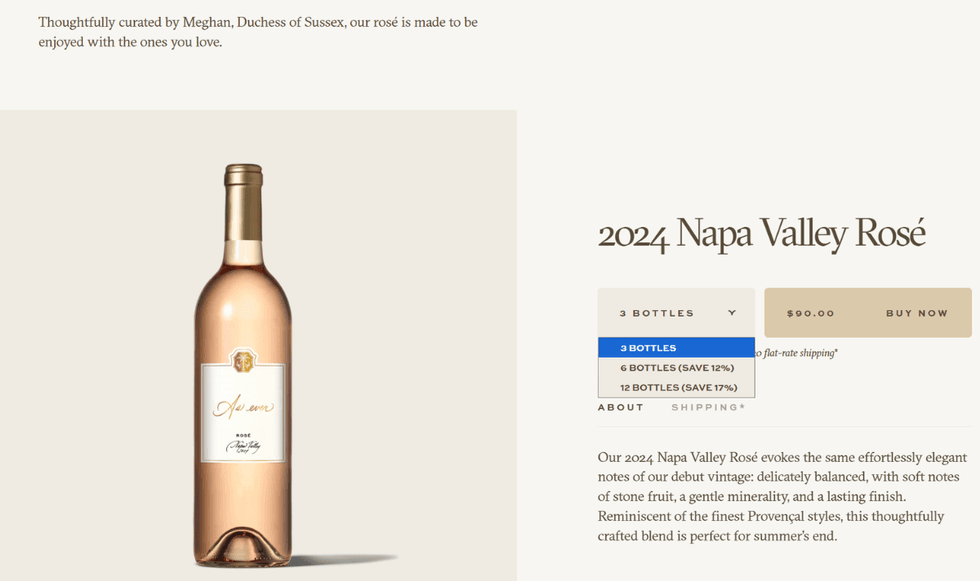
Task: Select the Meghan, Duchess of Sussex tagline text
Action: click(256, 31)
